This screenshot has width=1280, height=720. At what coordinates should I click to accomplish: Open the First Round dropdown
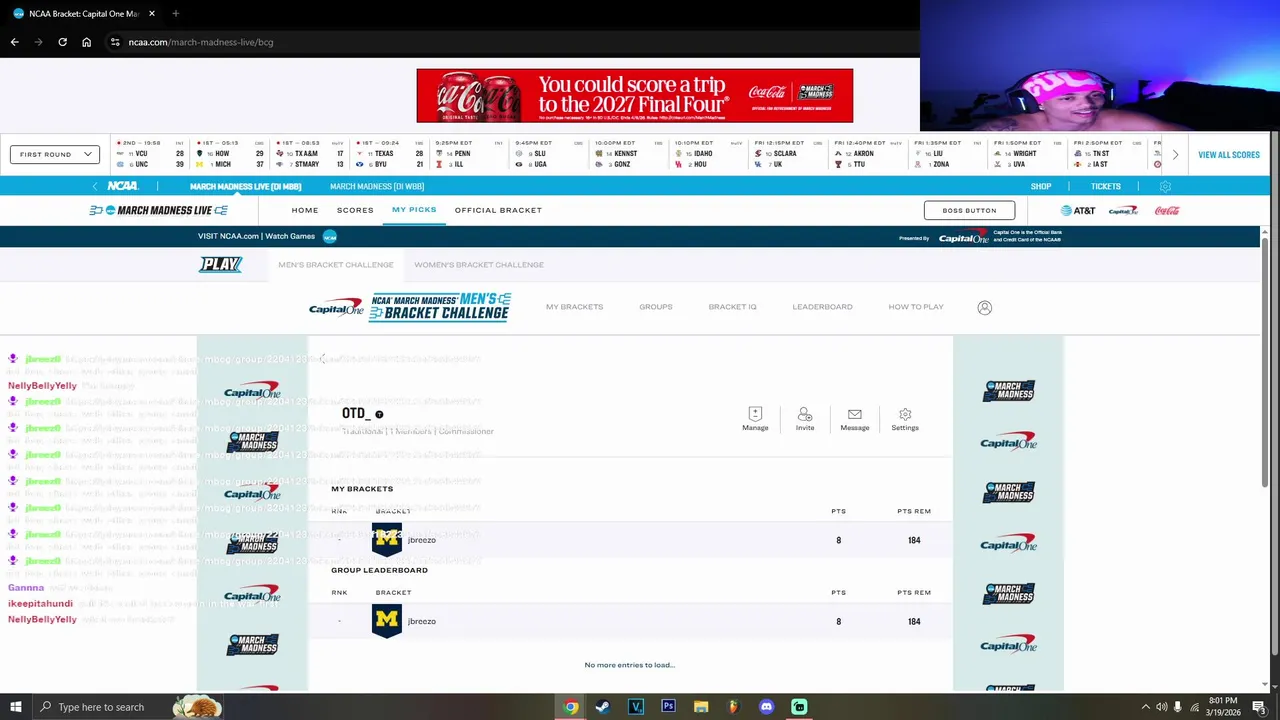pos(55,154)
